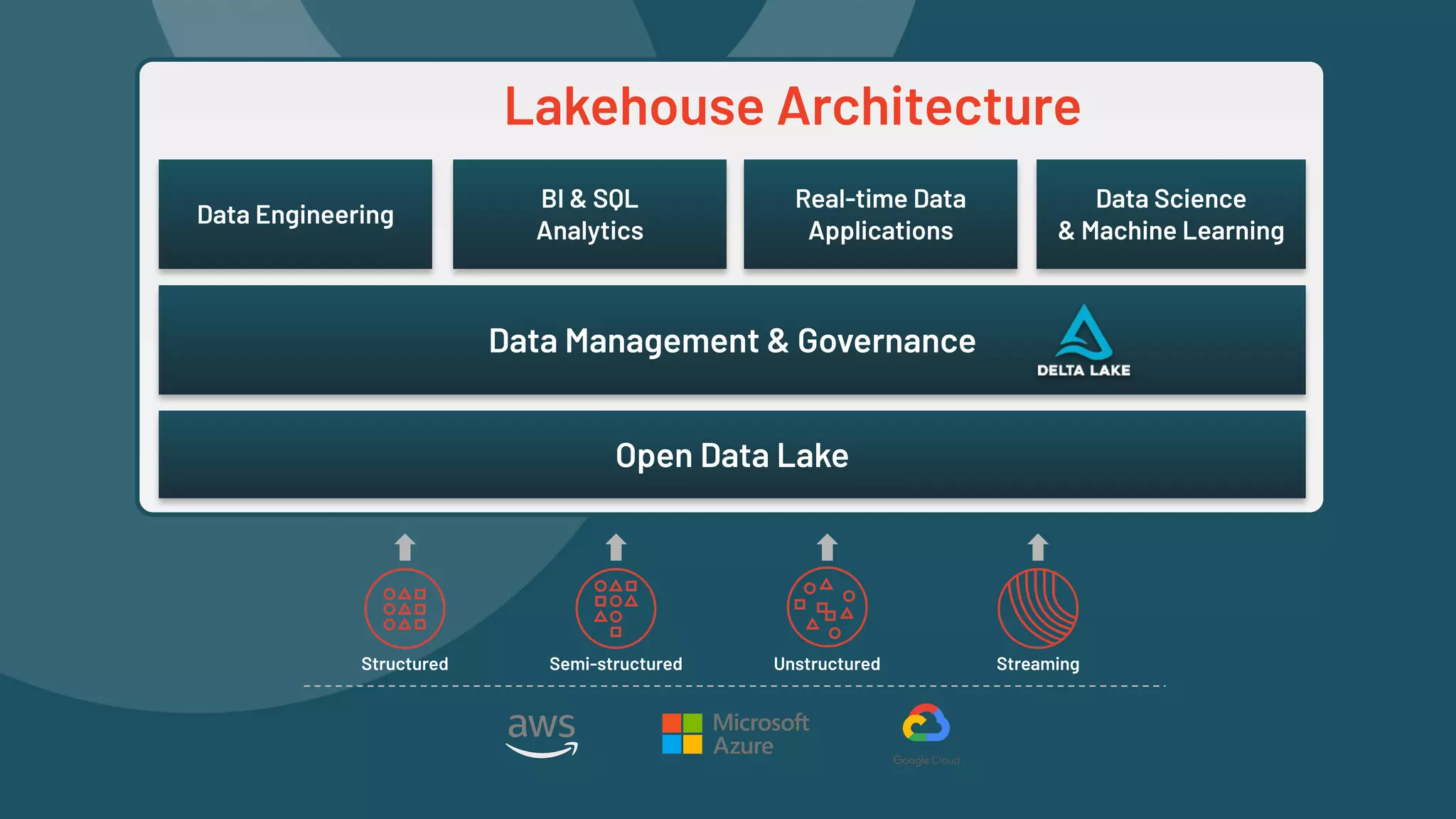Click the AWS logo
Screen dimensions: 1456x819
pos(542,735)
